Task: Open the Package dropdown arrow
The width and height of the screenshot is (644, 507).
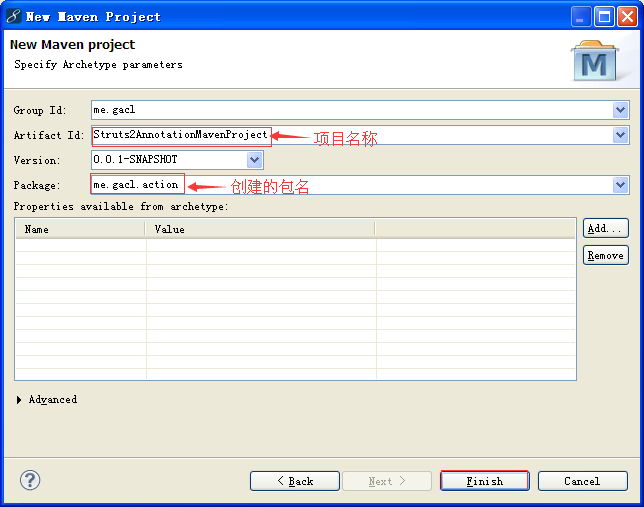Action: 620,185
